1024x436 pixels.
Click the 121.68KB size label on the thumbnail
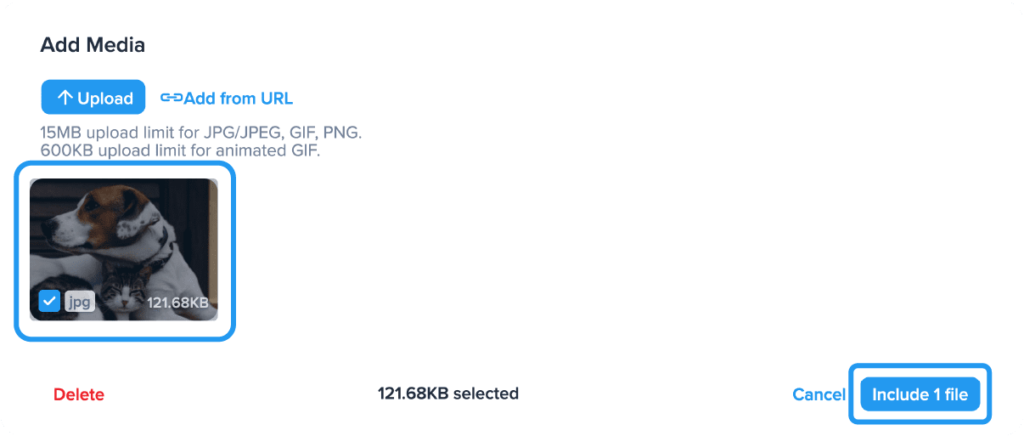click(x=177, y=302)
